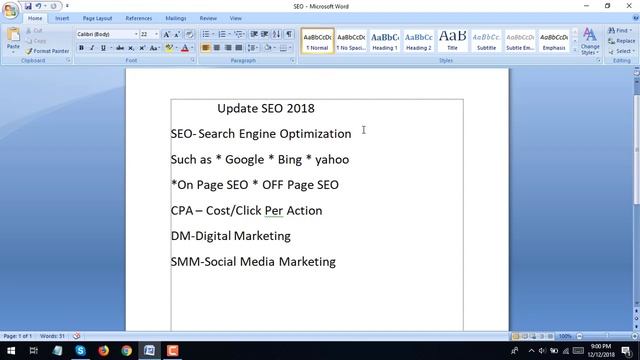Toggle italic formatting
Screen dimensions: 640x360
coord(92,48)
